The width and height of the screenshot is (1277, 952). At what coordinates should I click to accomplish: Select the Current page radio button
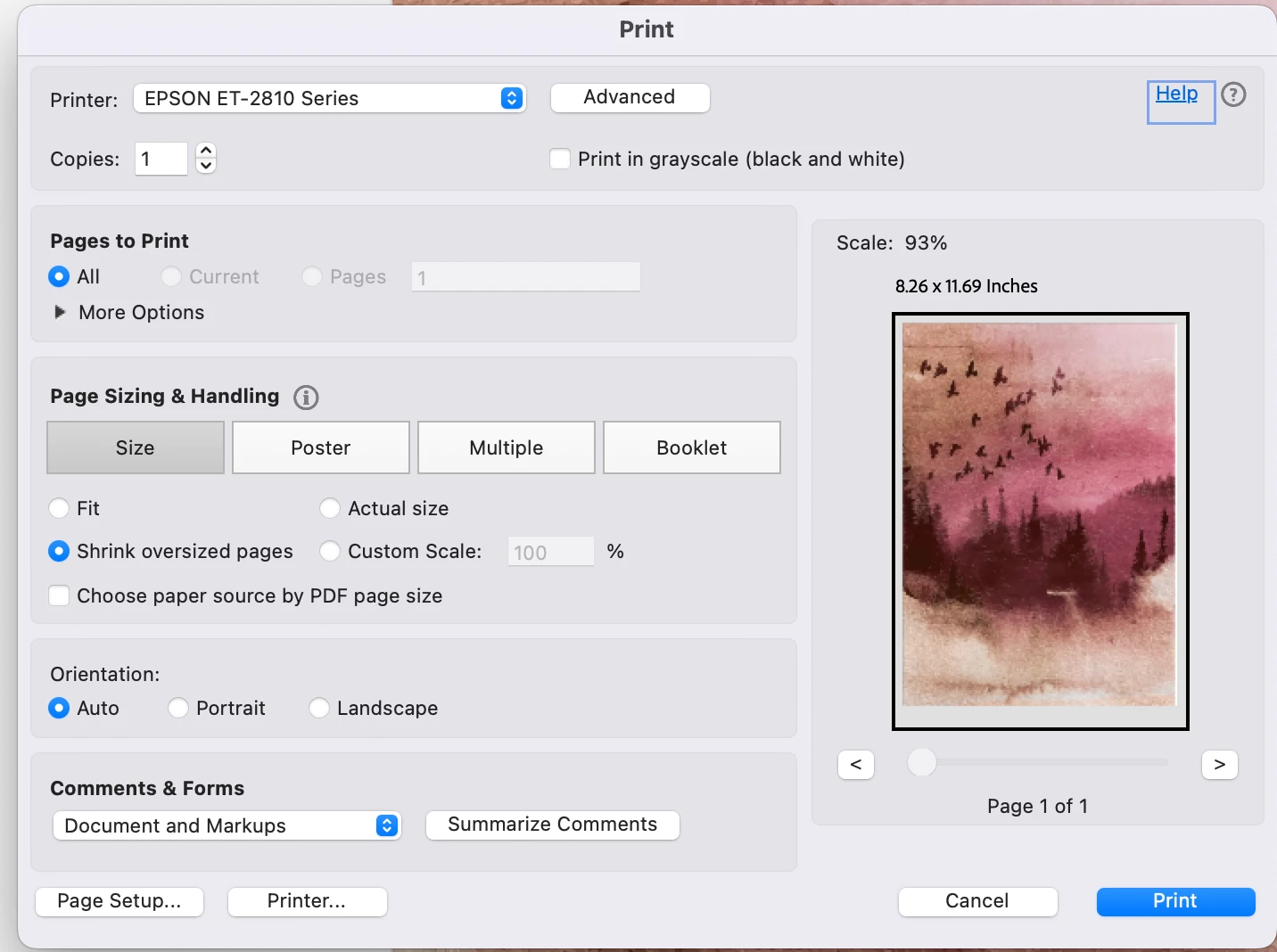tap(171, 276)
